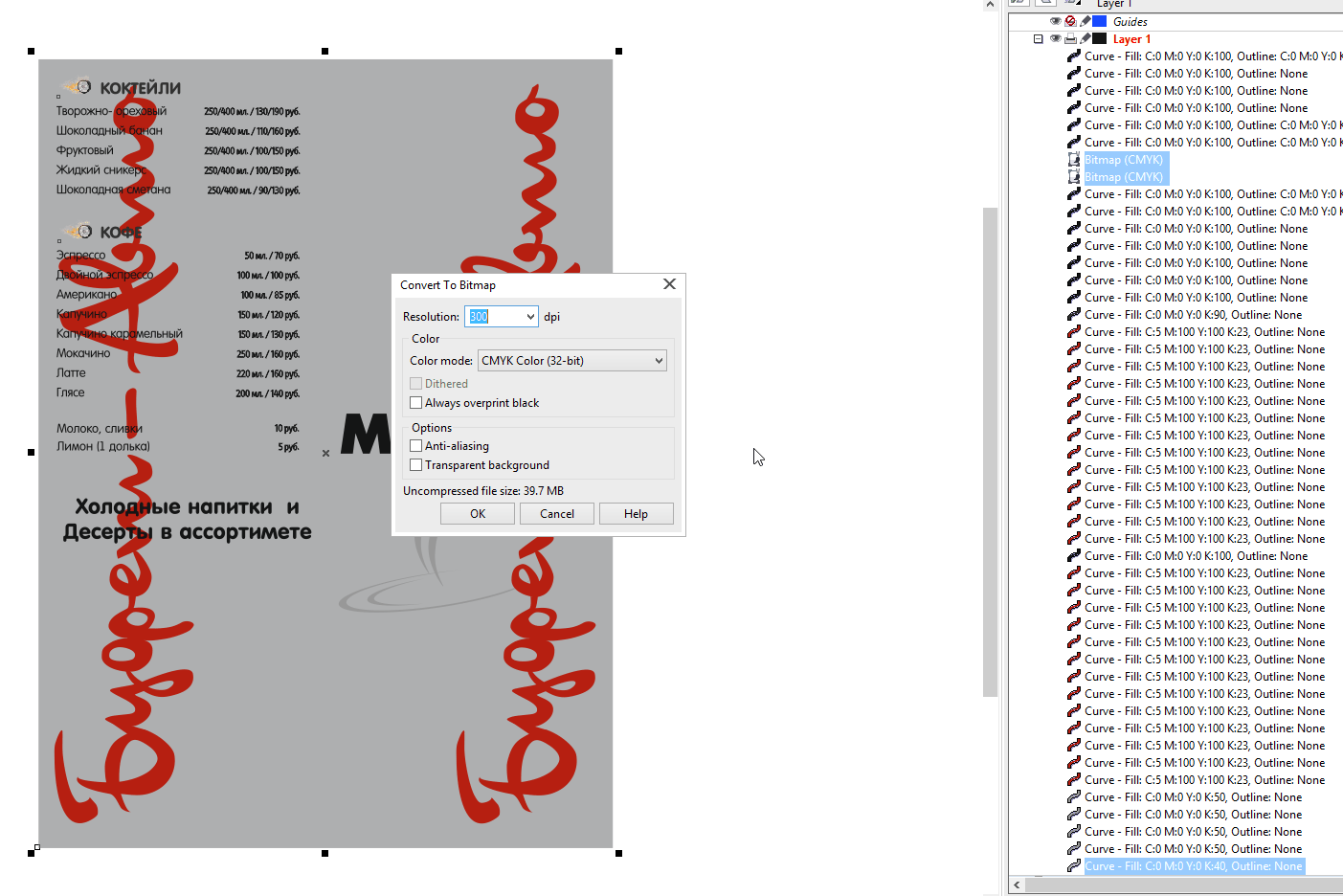Enable Transparent background option

(x=415, y=465)
